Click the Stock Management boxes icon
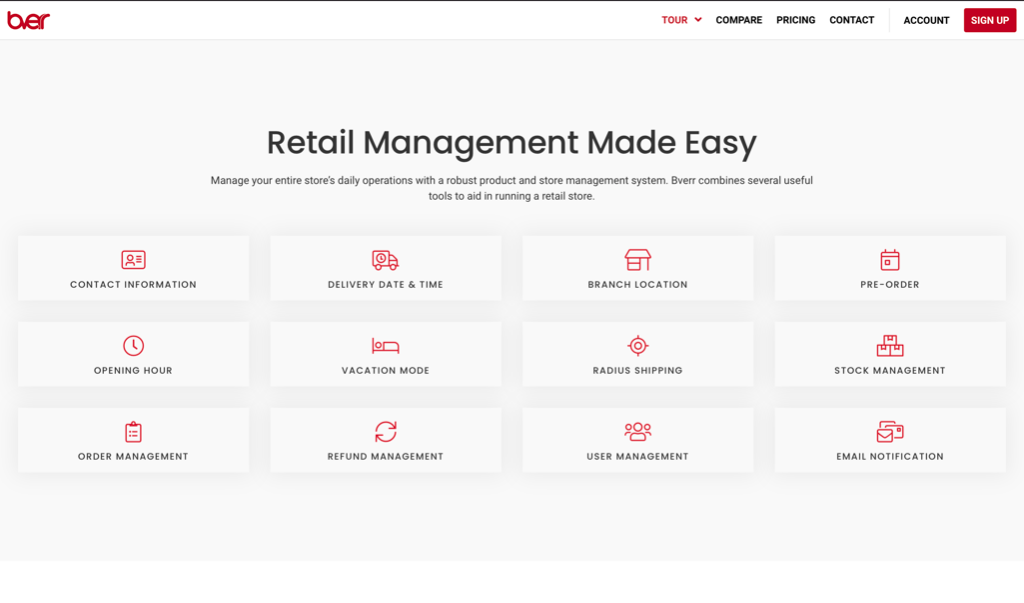The height and width of the screenshot is (603, 1024). 889,345
